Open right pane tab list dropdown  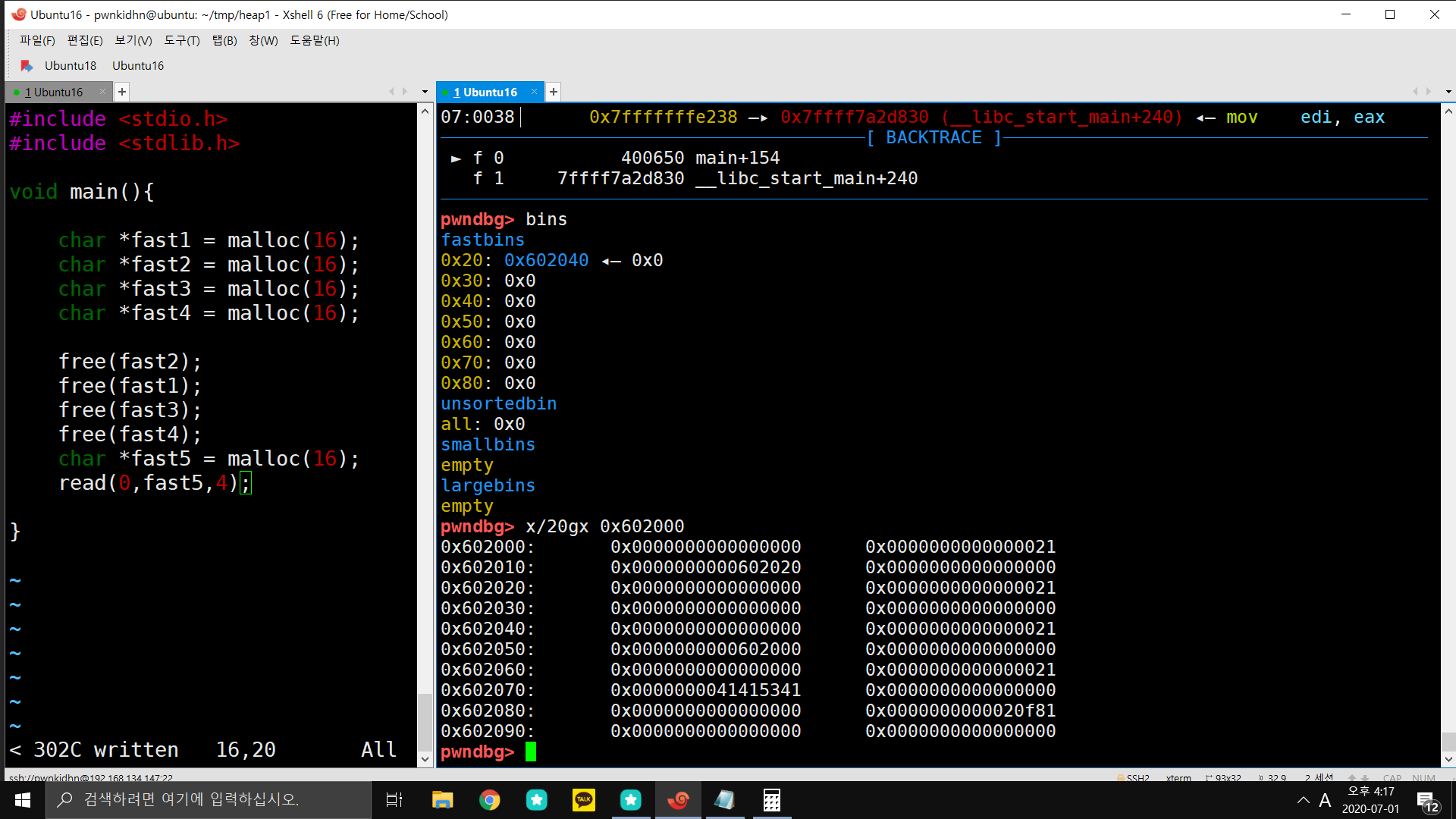click(x=1448, y=92)
